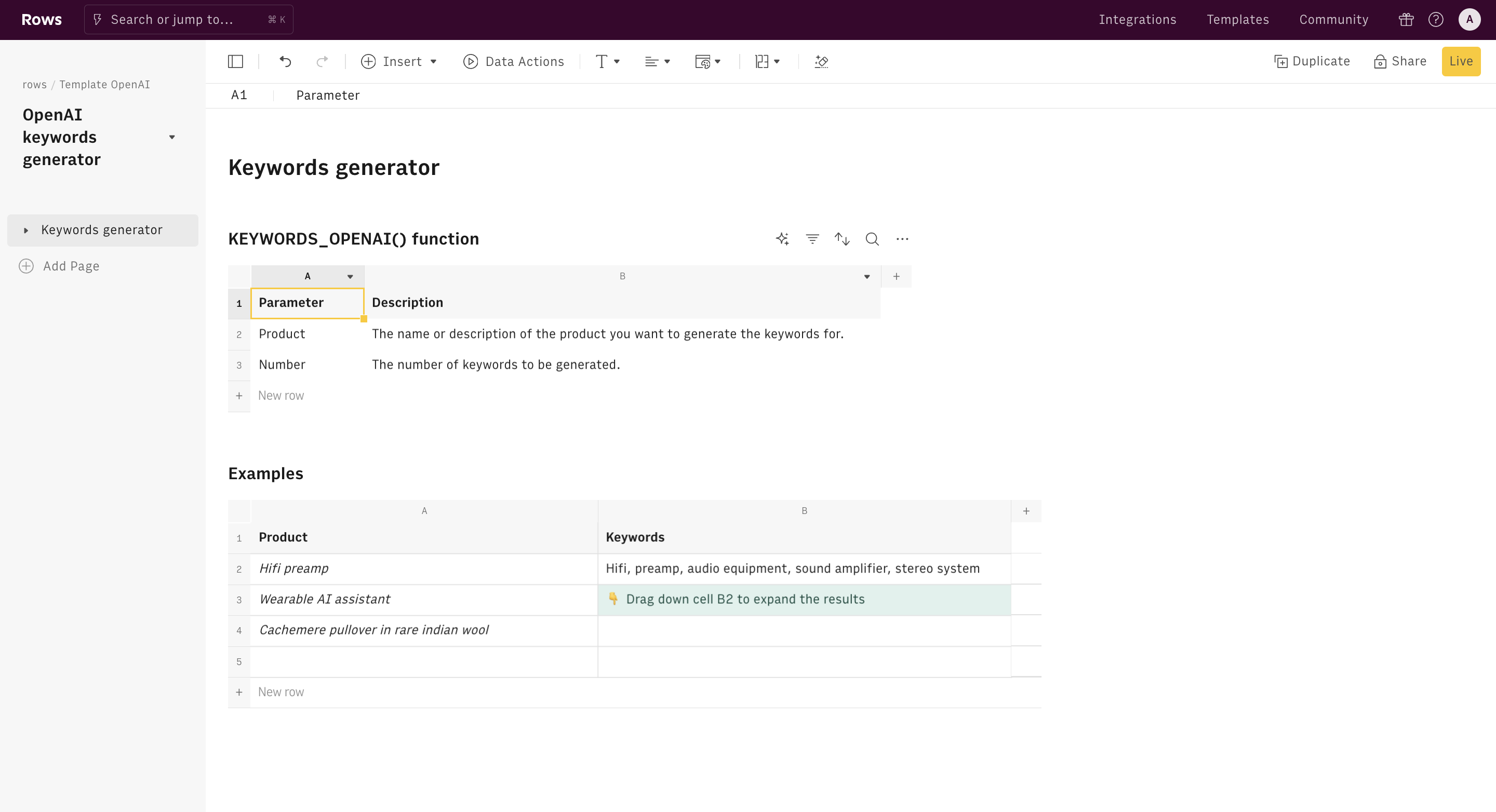Toggle the sidebar panel icon
Screen dimensions: 1496x812
pos(235,62)
